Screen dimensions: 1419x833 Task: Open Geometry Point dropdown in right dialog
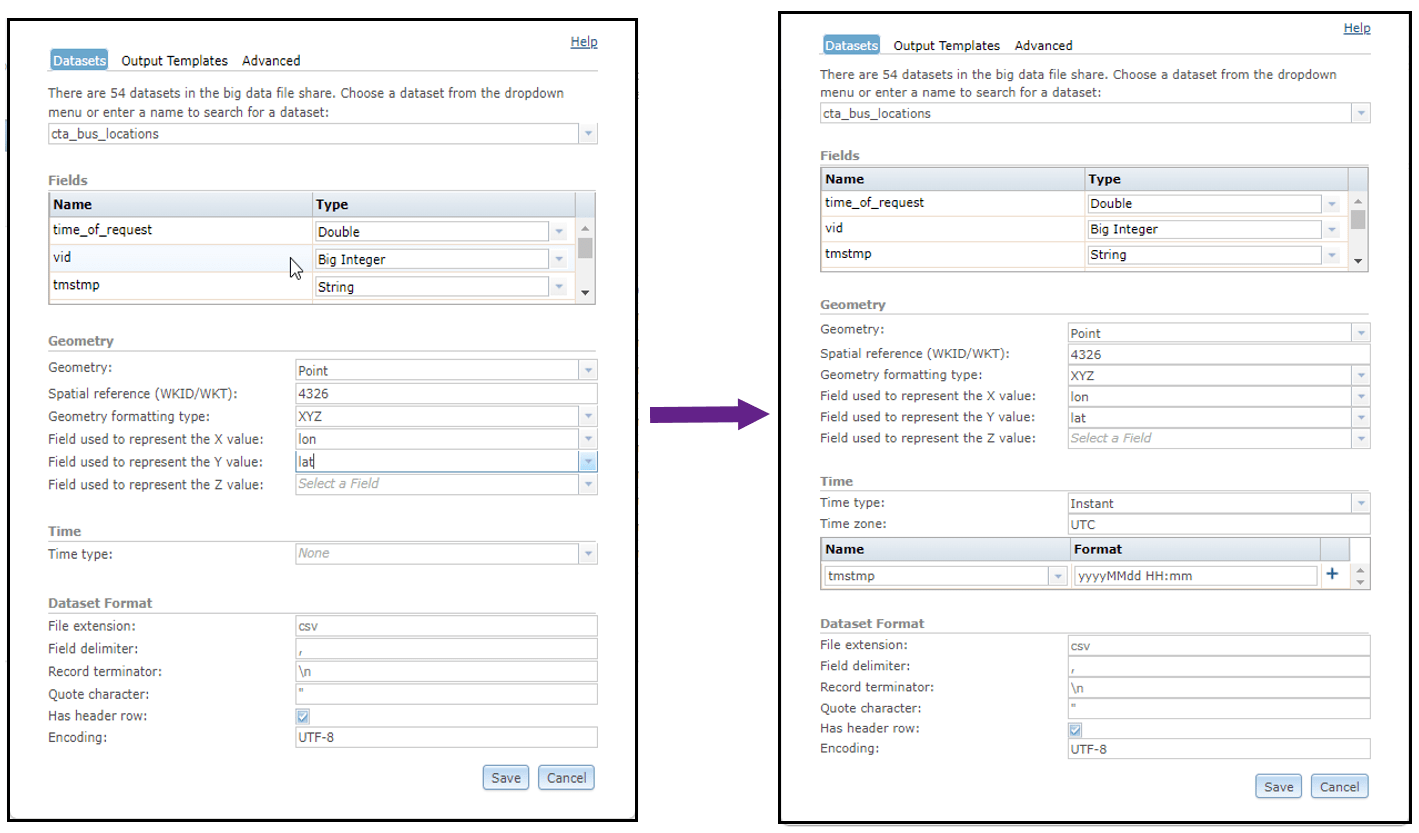1360,333
